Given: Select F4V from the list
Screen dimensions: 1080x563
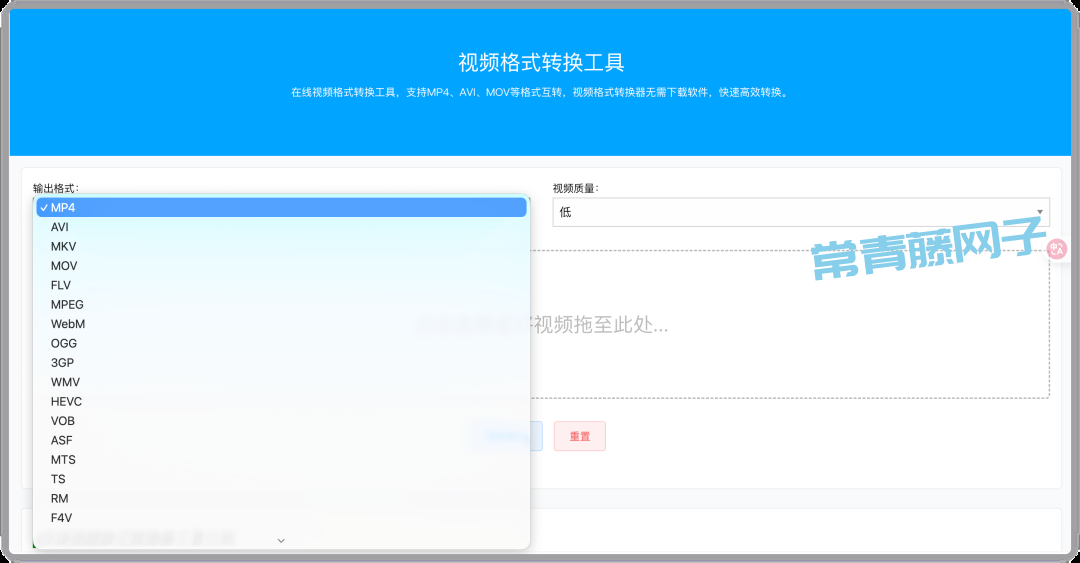Looking at the screenshot, I should click(x=61, y=518).
